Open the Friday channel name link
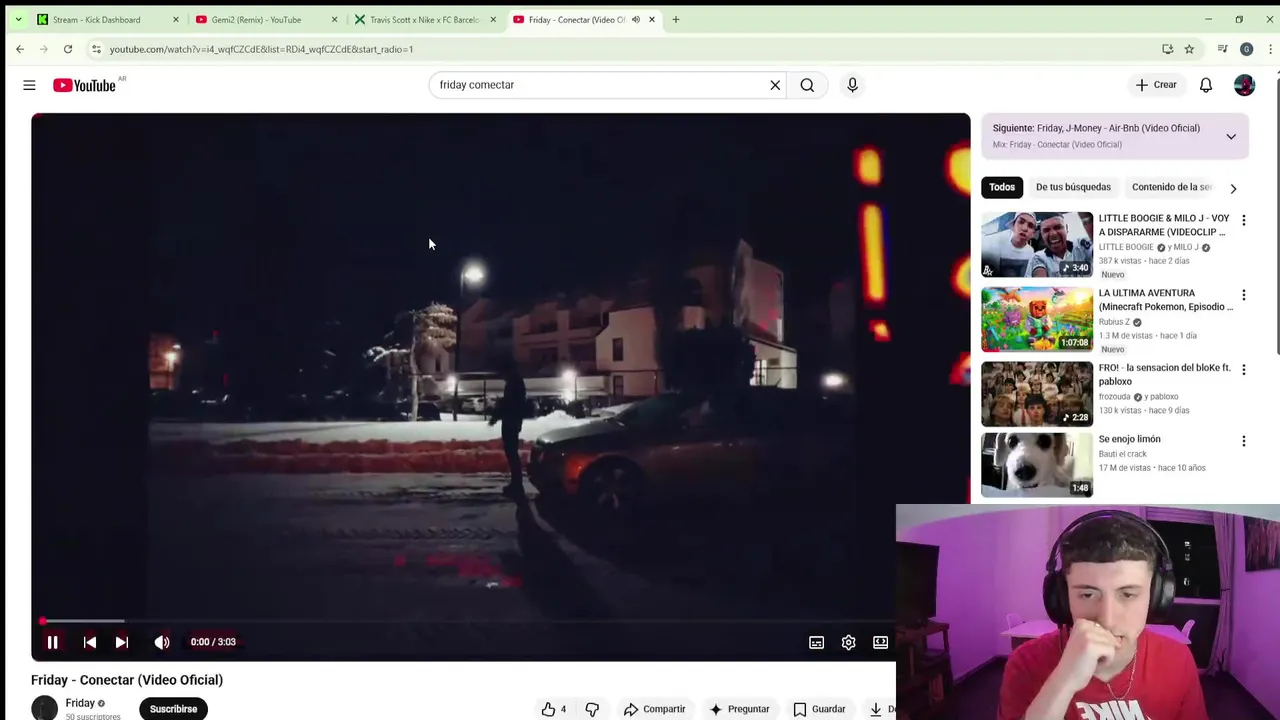Screen dimensions: 1280x720 point(80,703)
